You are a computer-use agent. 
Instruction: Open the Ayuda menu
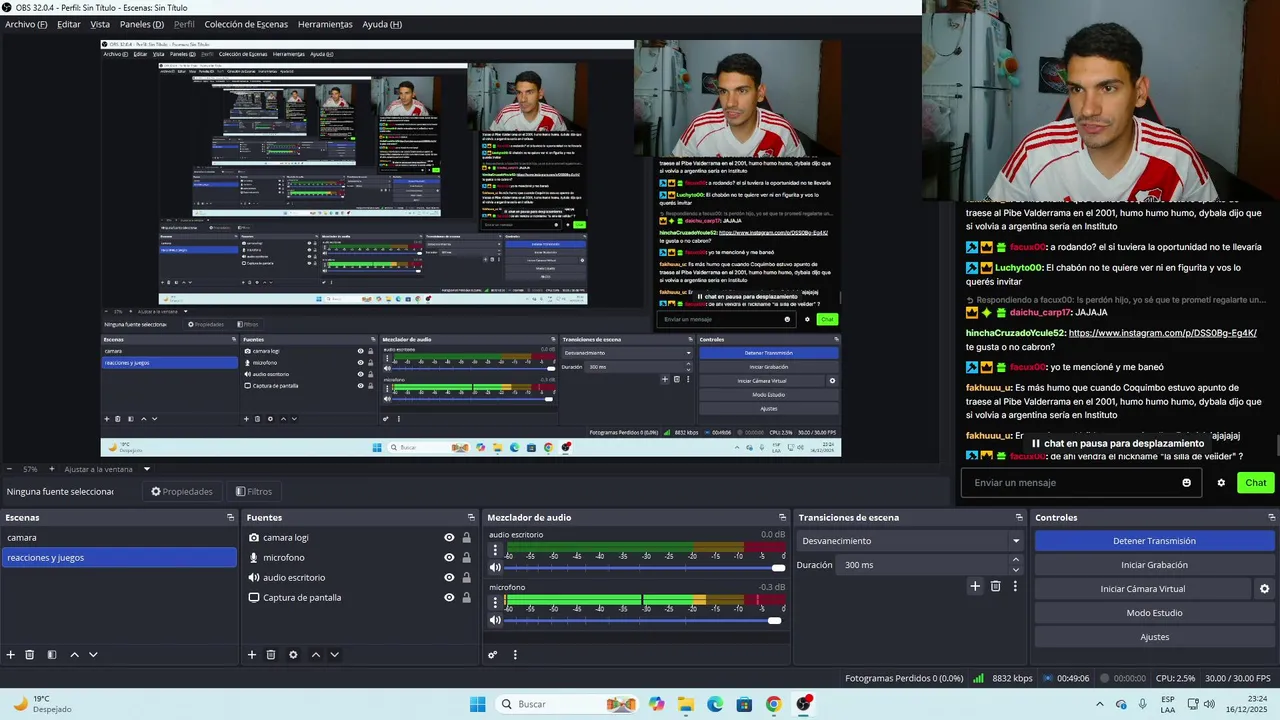pyautogui.click(x=382, y=24)
